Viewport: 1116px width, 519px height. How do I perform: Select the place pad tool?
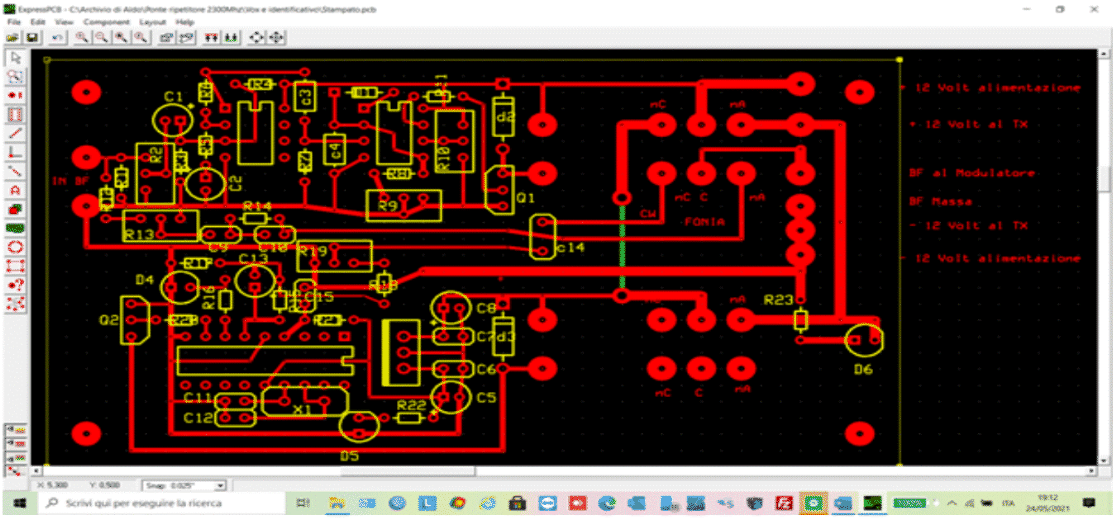coord(15,95)
